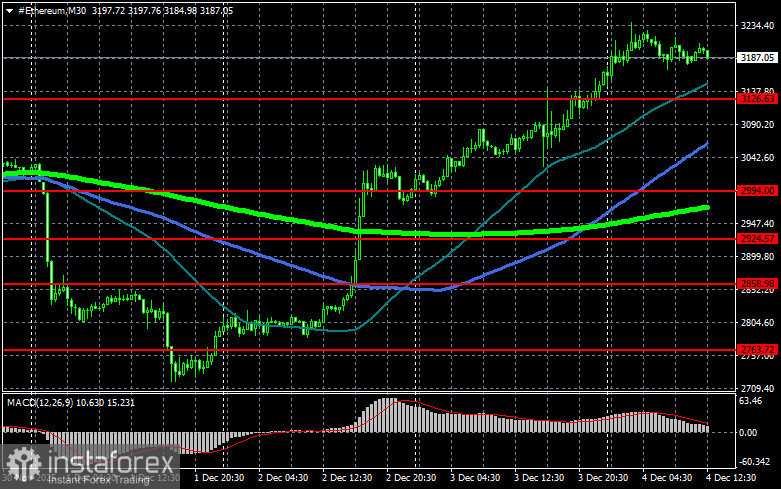Select the red level label 3126.63
The width and height of the screenshot is (781, 489).
click(x=757, y=99)
